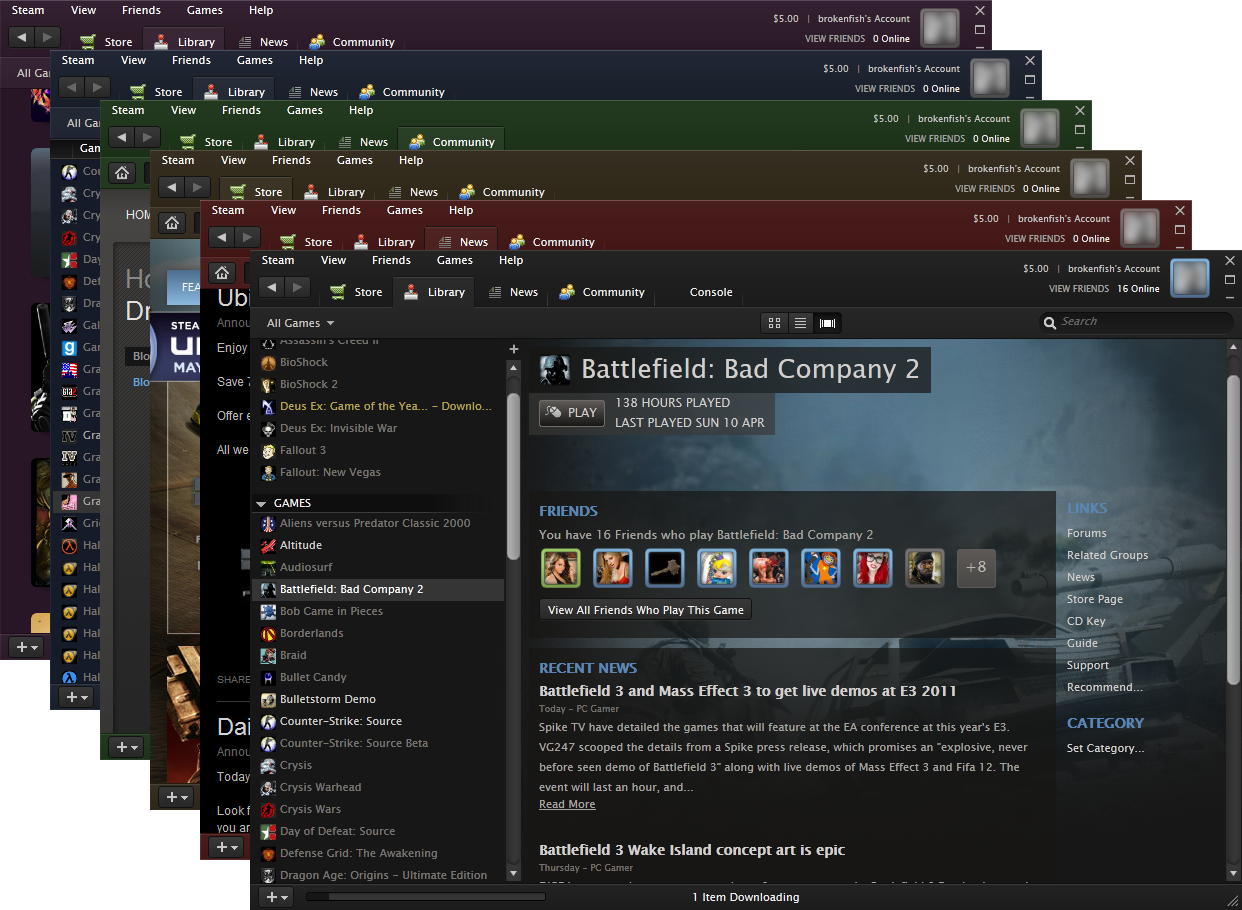Viewport: 1242px width, 910px height.
Task: Click View All Friends Who Play This Game
Action: tap(645, 609)
